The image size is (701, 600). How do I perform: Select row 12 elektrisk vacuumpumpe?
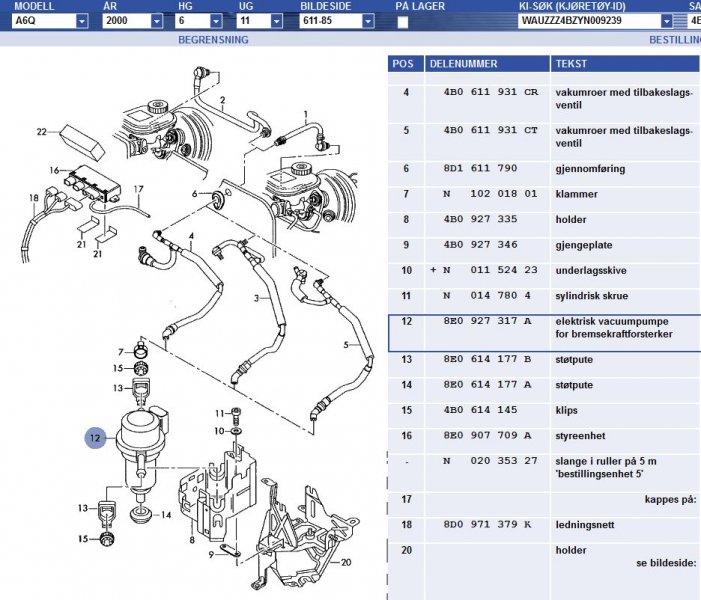point(544,331)
